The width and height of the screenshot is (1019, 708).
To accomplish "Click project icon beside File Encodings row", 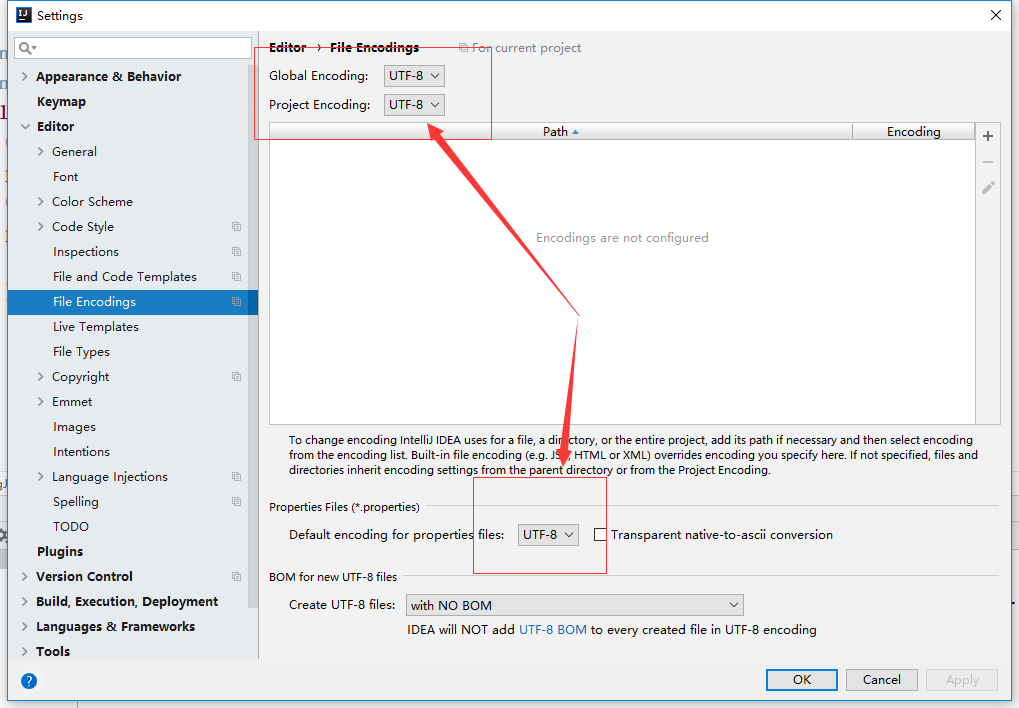I will click(x=237, y=302).
